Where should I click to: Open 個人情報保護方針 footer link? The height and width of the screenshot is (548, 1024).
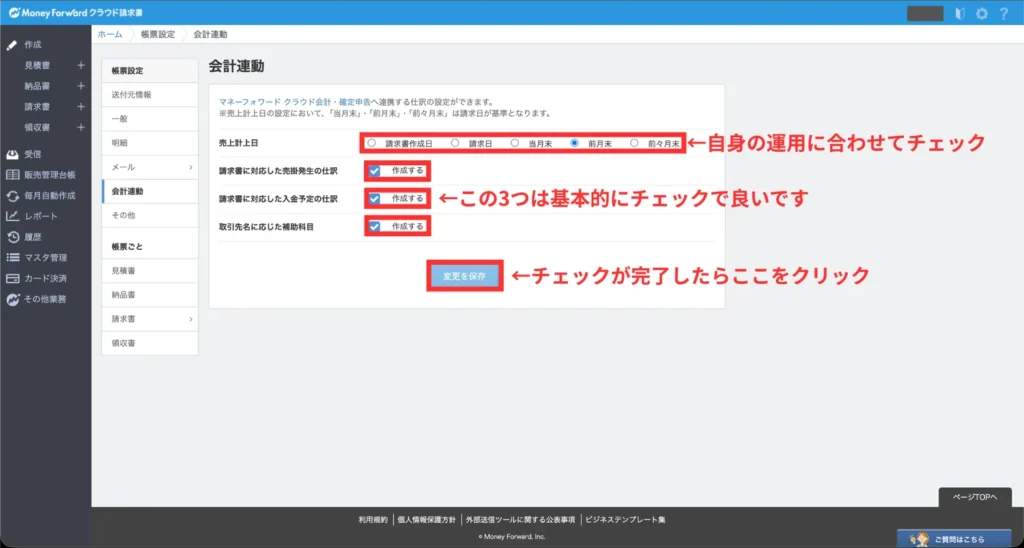click(x=426, y=520)
